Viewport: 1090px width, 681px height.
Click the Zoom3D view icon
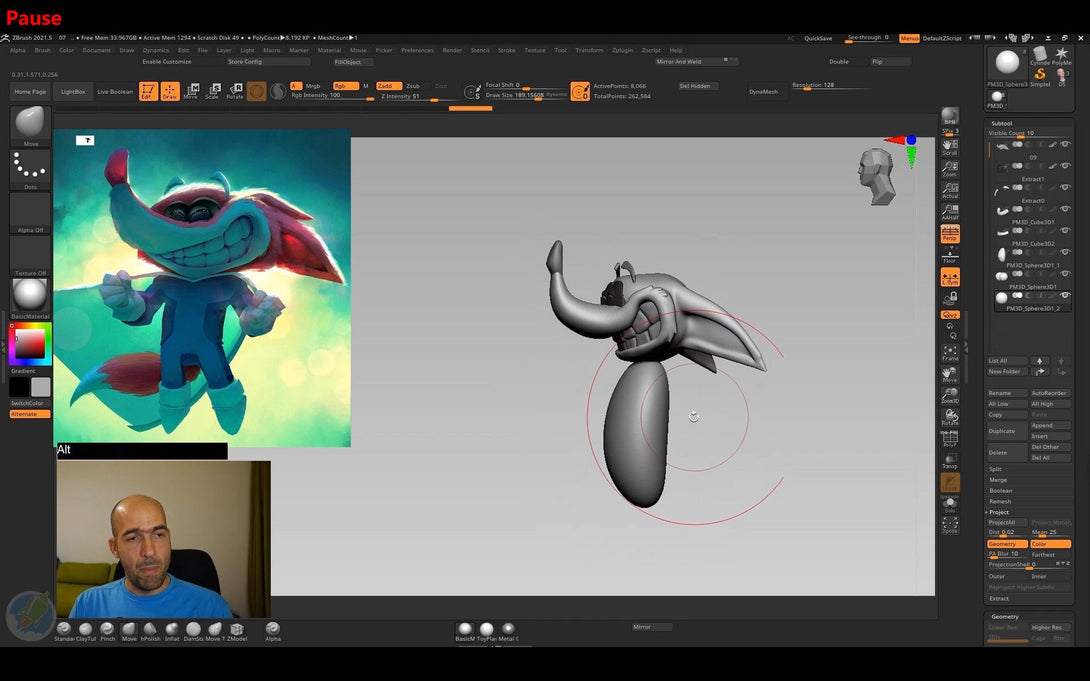(950, 396)
